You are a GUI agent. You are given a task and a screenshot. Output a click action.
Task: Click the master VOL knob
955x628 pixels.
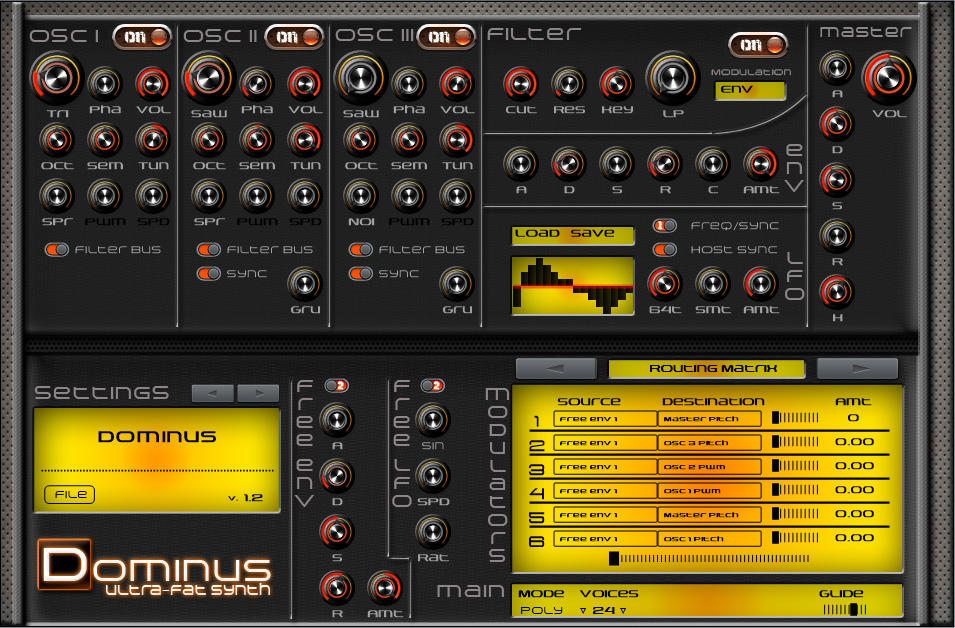(889, 78)
